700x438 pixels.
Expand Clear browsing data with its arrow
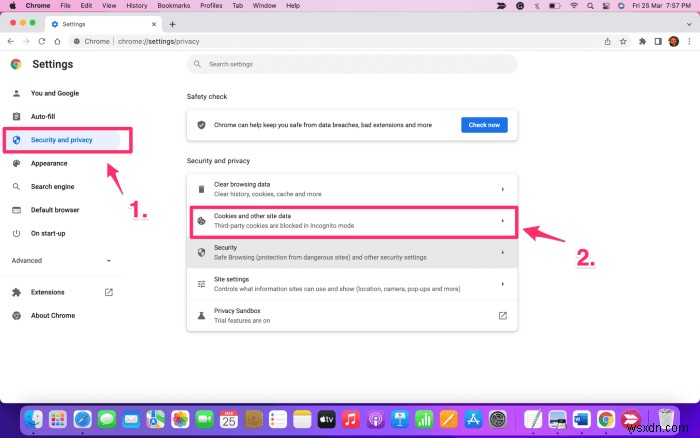coord(503,189)
